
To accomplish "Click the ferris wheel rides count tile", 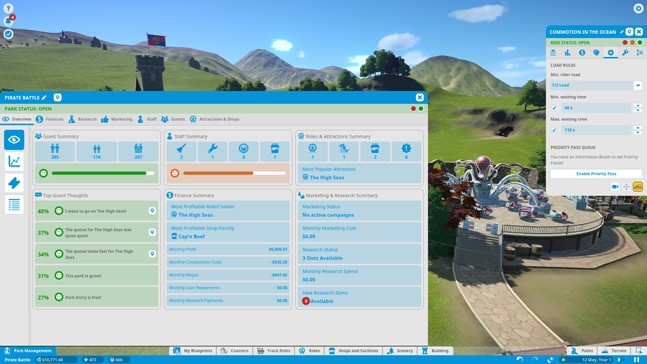I will pos(312,151).
